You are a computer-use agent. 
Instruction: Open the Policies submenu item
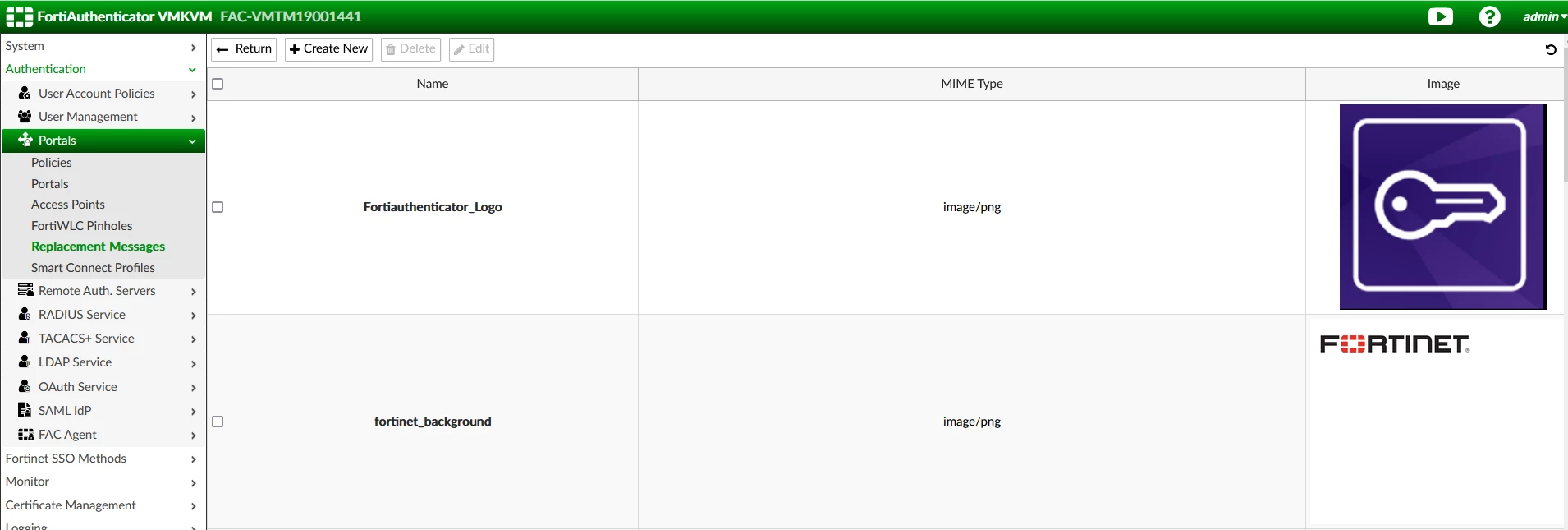click(x=52, y=163)
